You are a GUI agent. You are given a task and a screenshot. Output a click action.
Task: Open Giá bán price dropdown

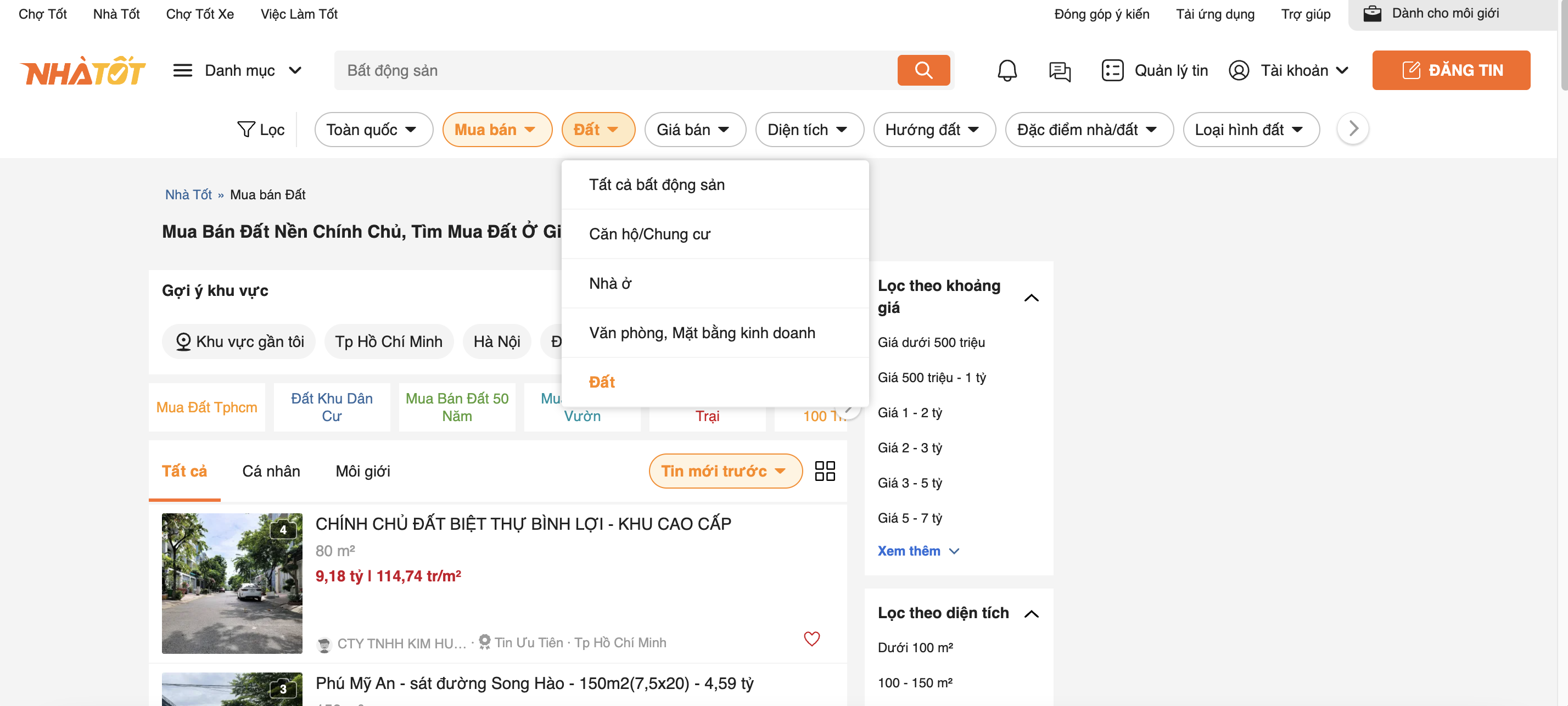point(695,130)
